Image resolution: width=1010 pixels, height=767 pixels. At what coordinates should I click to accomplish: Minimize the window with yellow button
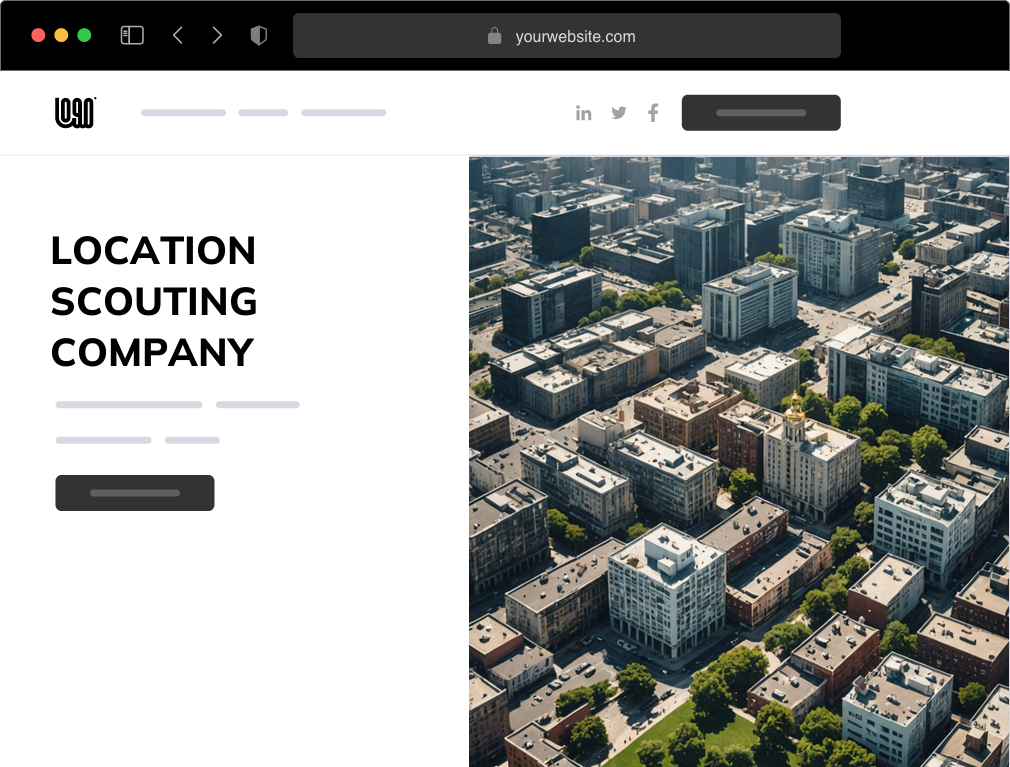coord(61,35)
